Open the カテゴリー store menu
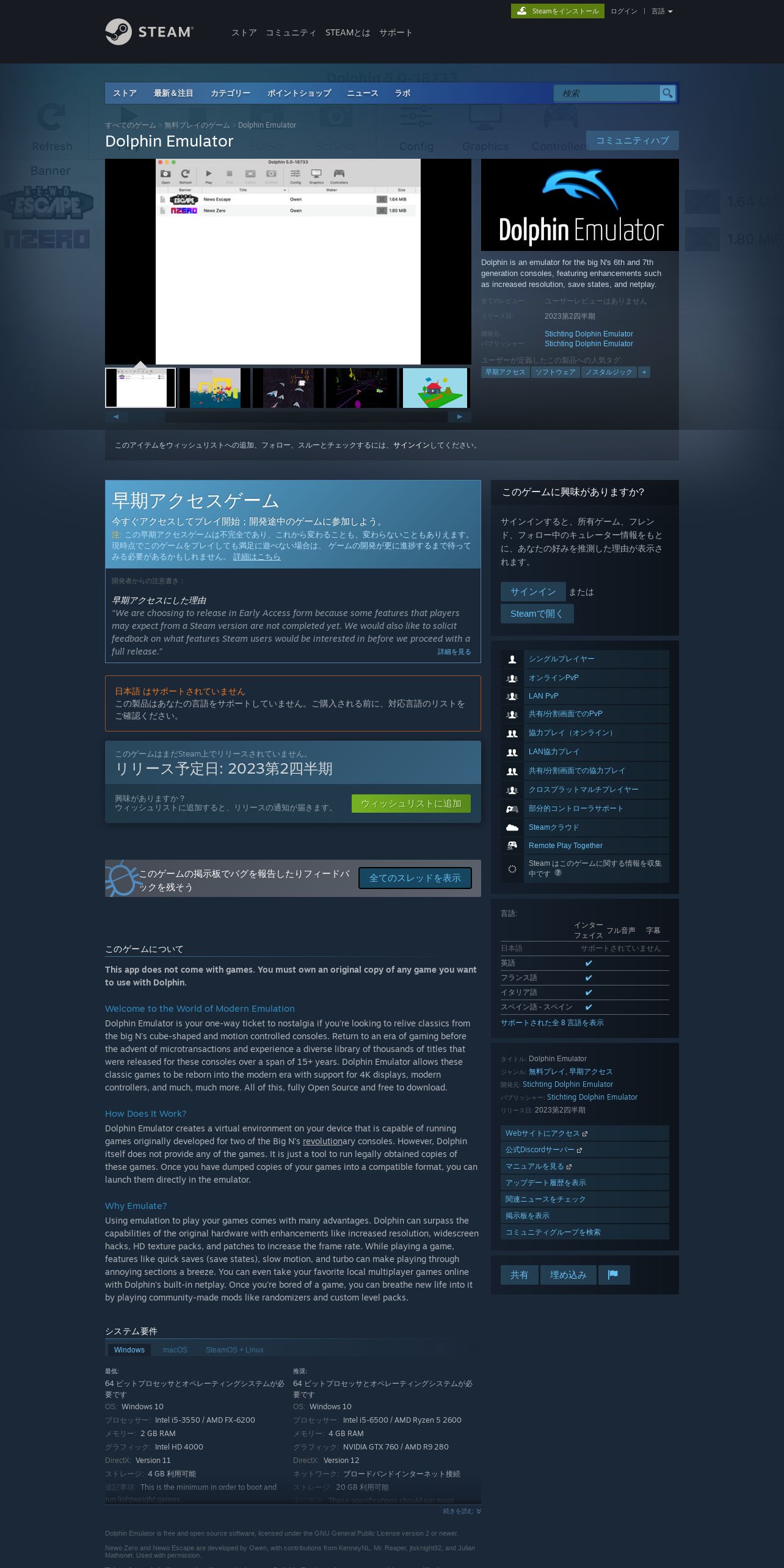 point(230,93)
